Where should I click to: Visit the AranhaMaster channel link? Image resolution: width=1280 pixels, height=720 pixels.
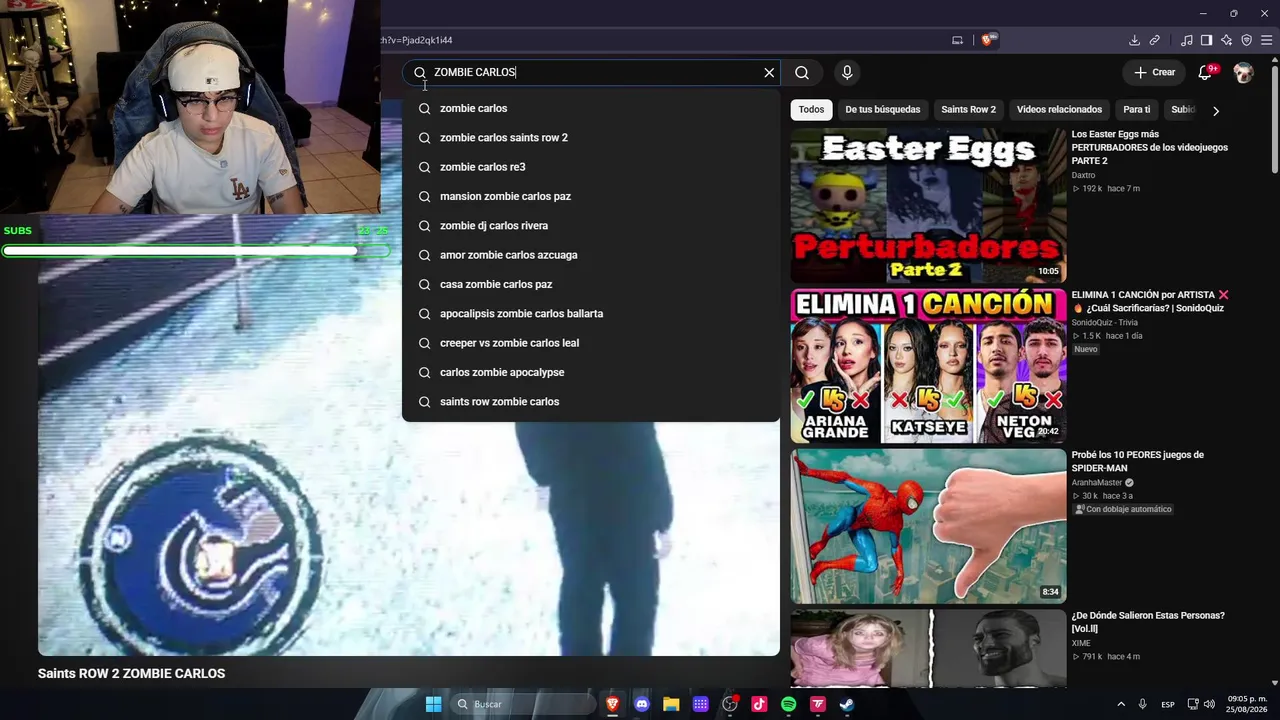[x=1098, y=482]
